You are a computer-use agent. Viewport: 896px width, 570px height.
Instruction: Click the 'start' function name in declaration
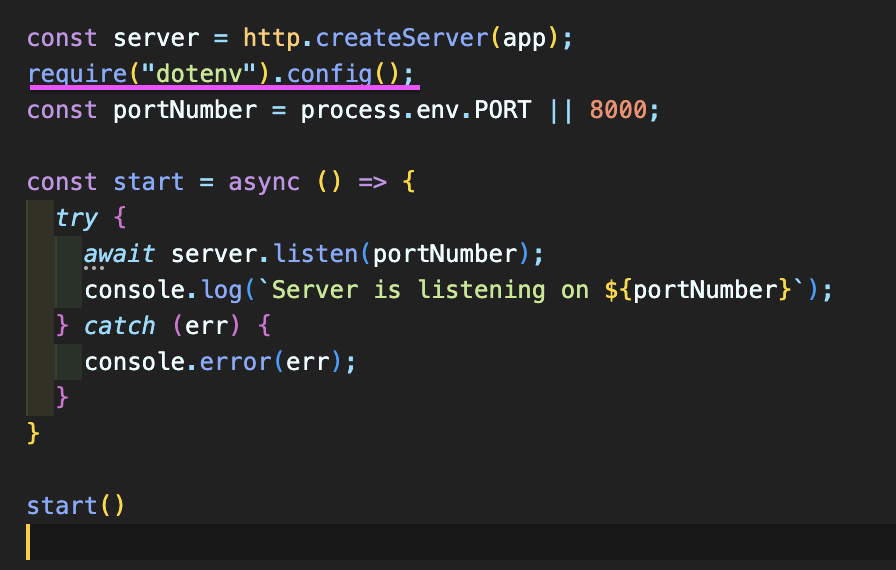[149, 183]
